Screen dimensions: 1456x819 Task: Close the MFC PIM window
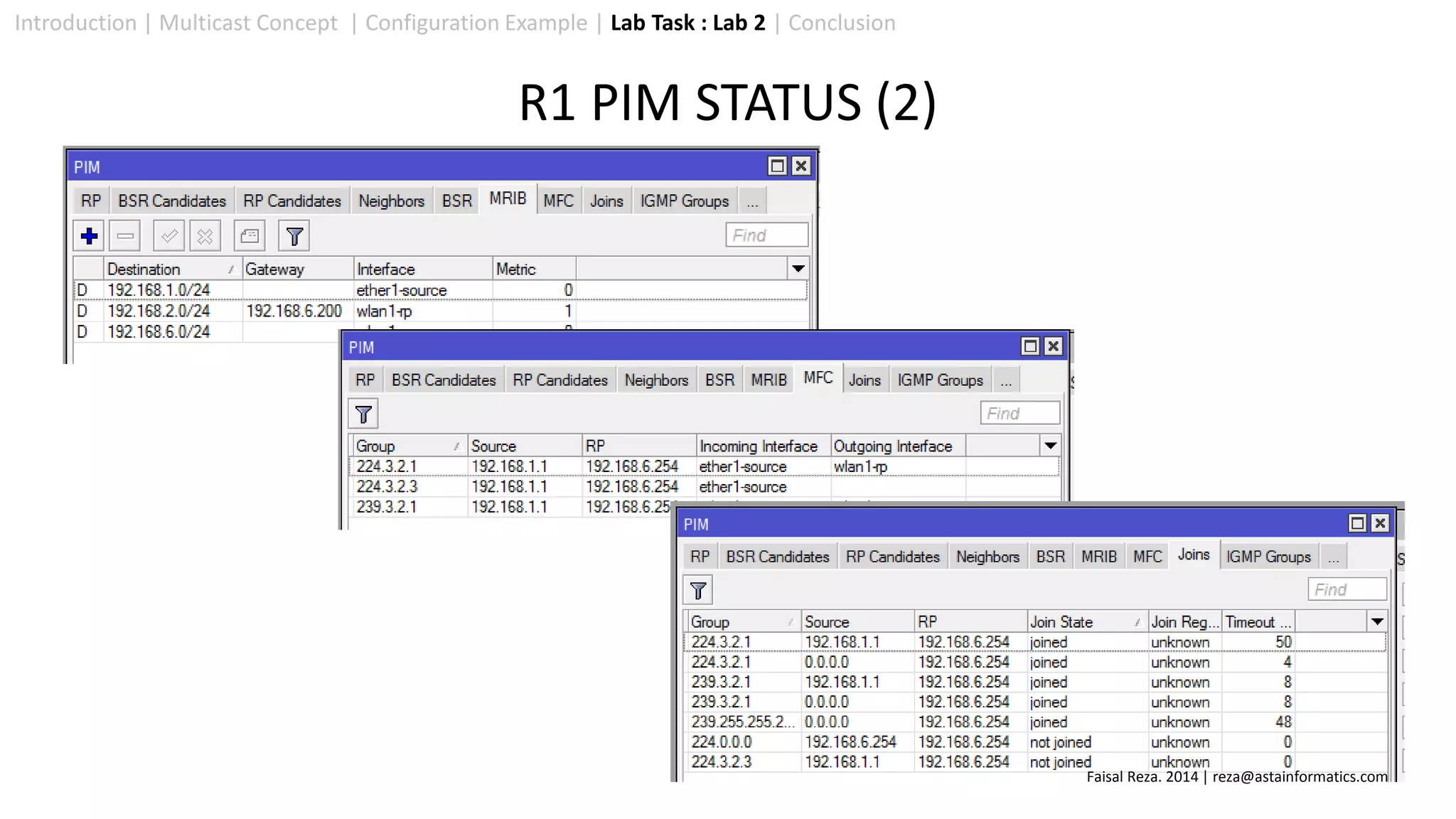click(1054, 346)
